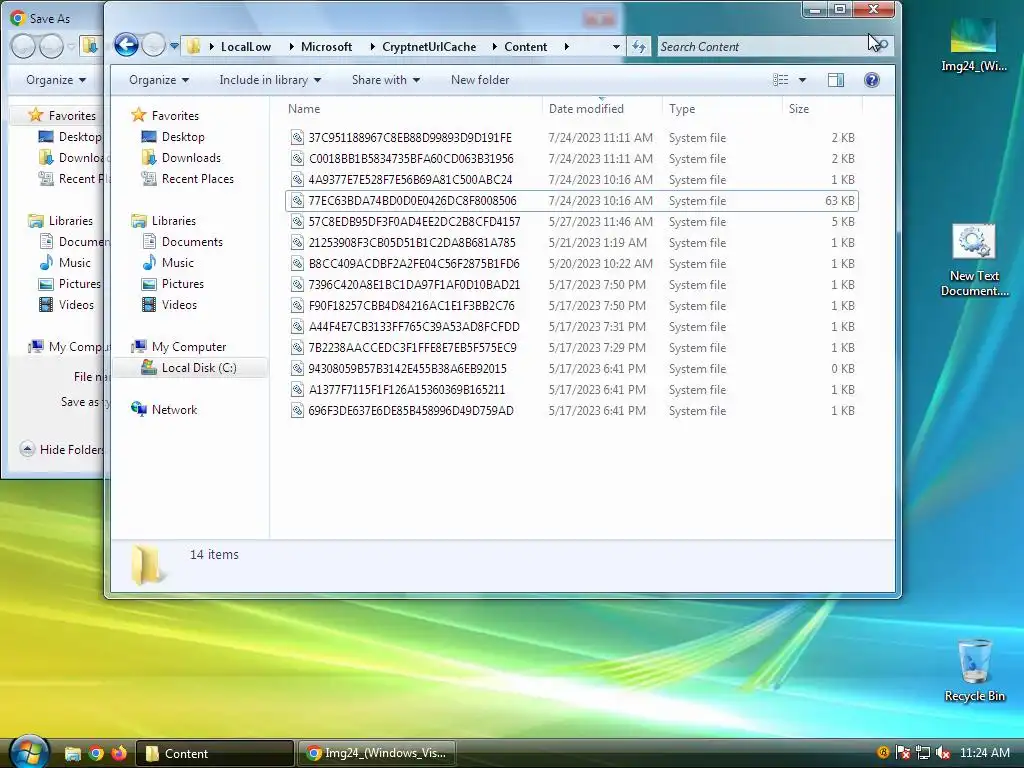This screenshot has height=768, width=1024.
Task: Open Include in library menu
Action: tap(270, 80)
